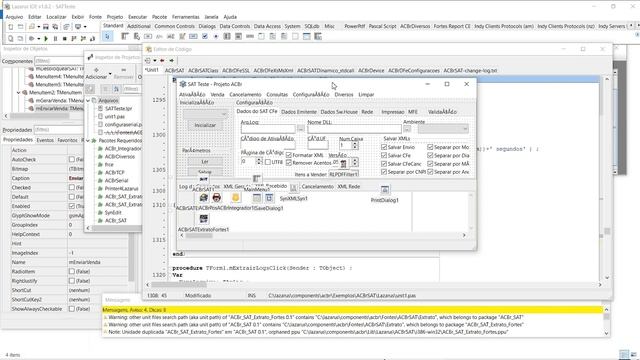Click the view forms icon in the toolbar

pyautogui.click(x=20, y=38)
